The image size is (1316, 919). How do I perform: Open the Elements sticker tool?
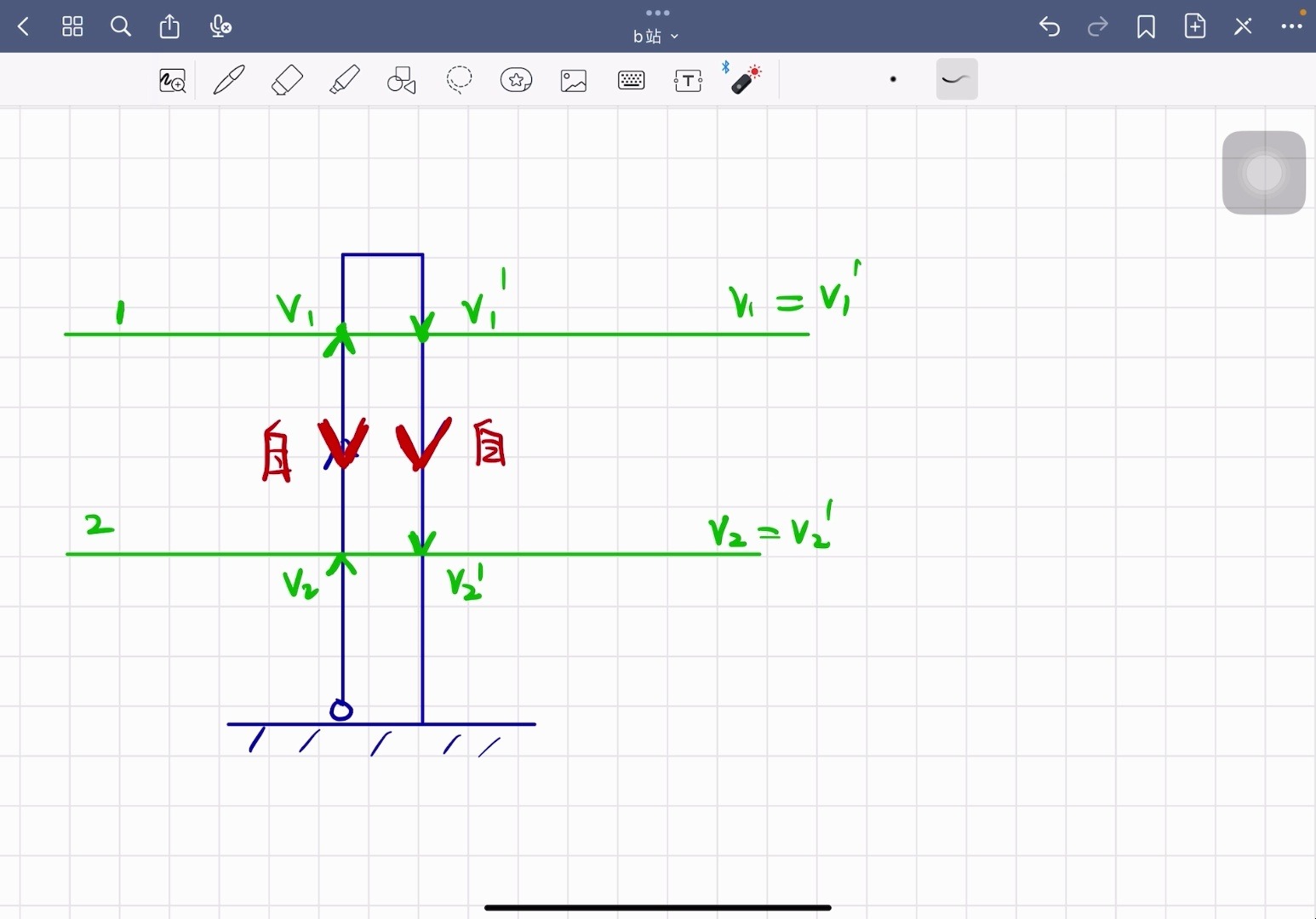(x=516, y=80)
